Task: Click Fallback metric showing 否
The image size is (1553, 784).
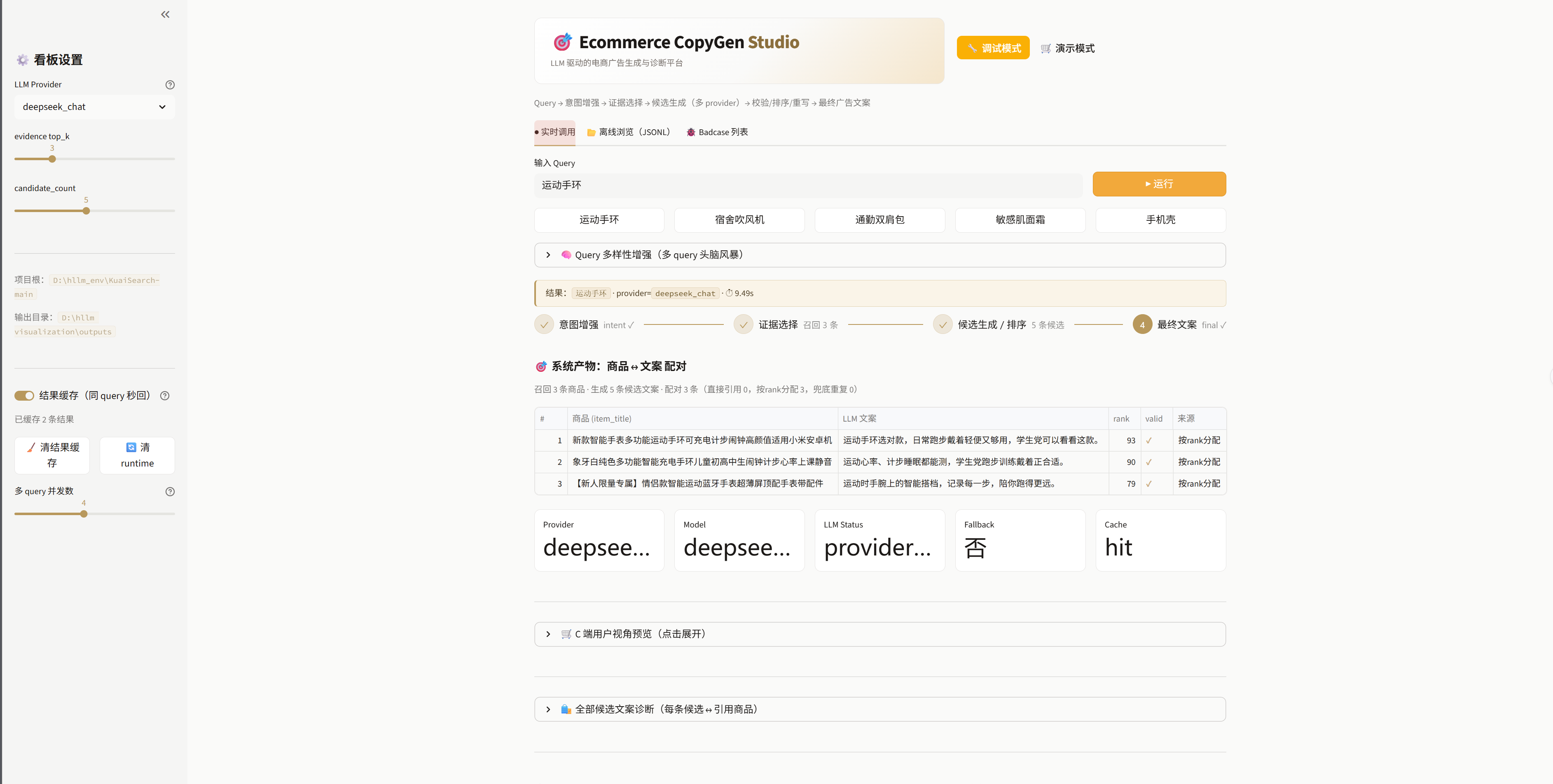Action: click(x=1020, y=541)
